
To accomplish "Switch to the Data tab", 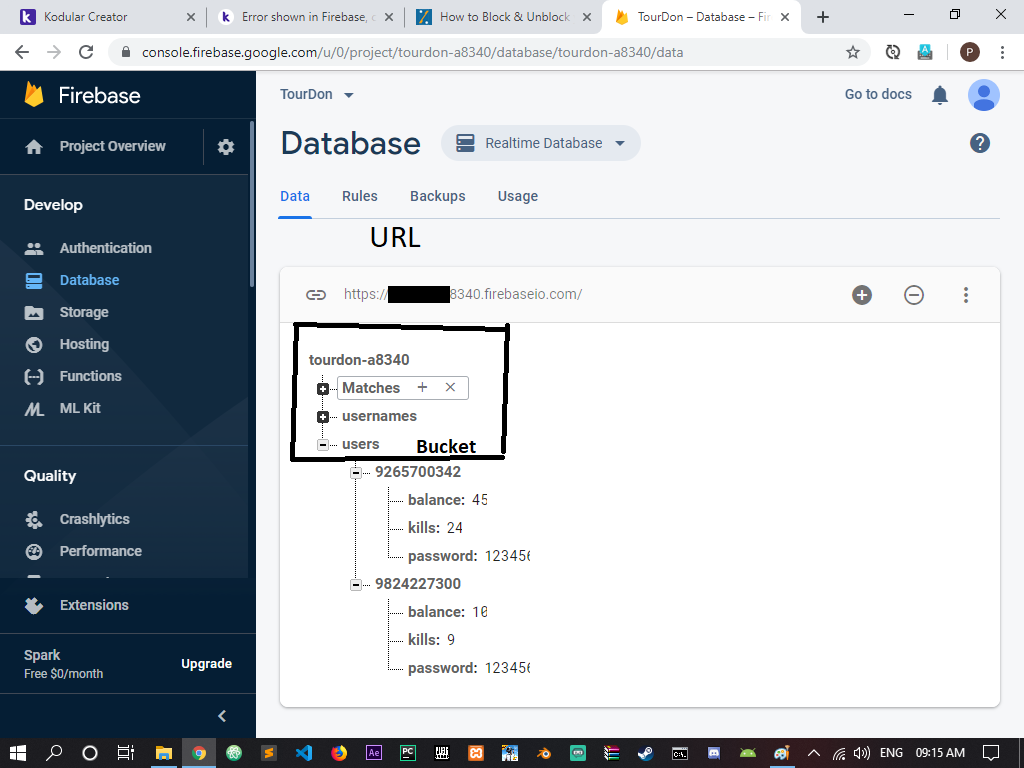I will point(295,197).
